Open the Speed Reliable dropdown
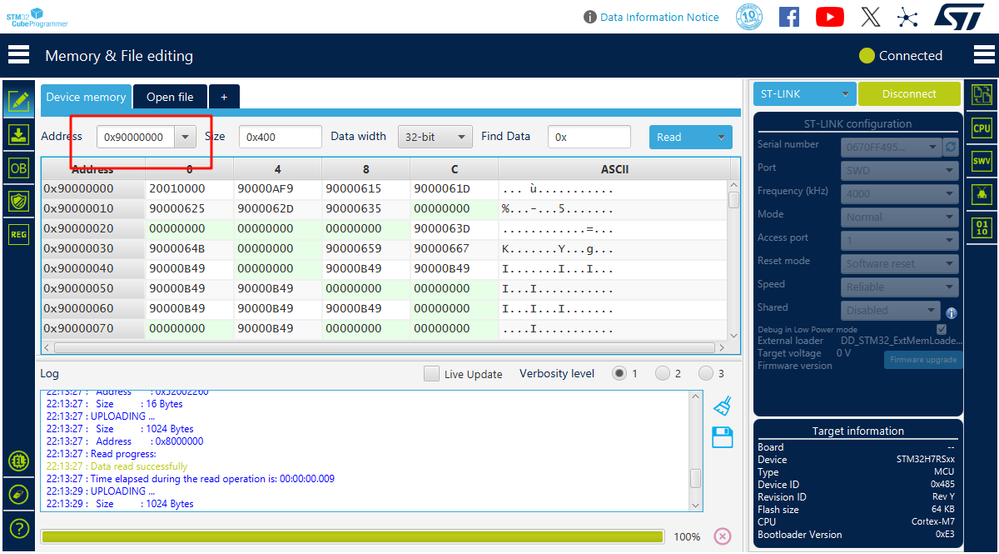 point(899,287)
